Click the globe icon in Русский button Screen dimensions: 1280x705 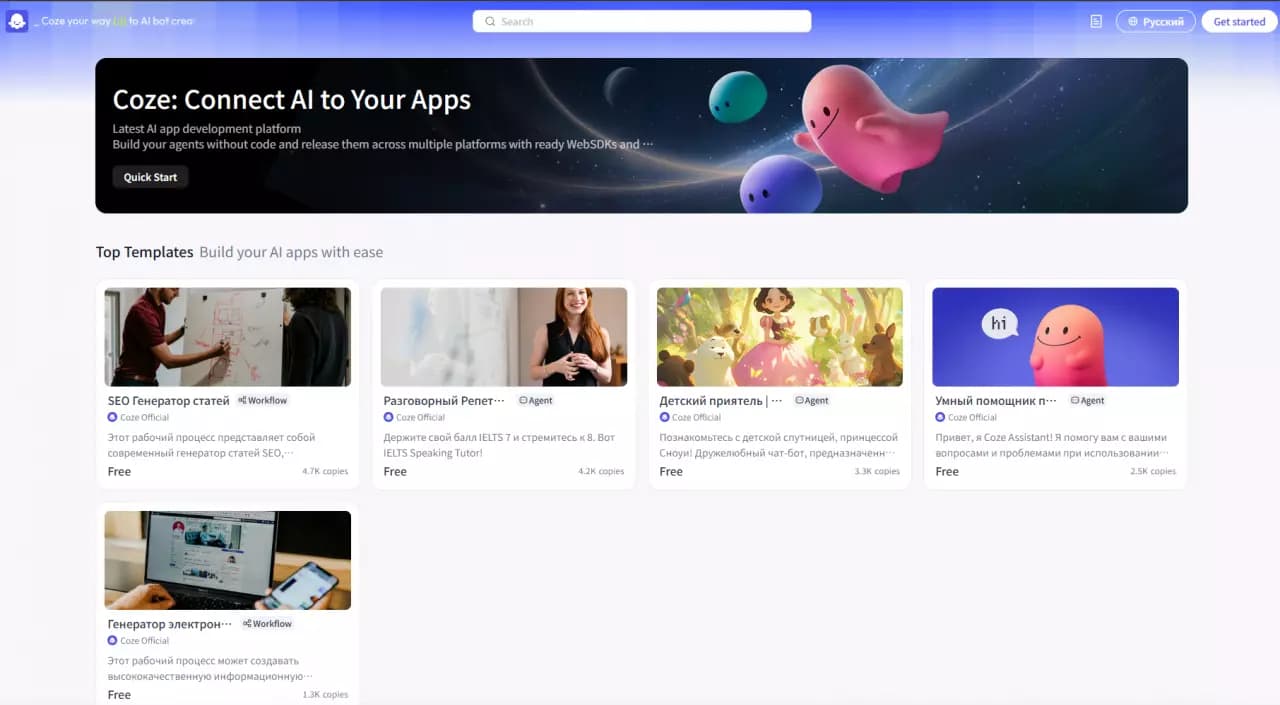coord(1134,21)
